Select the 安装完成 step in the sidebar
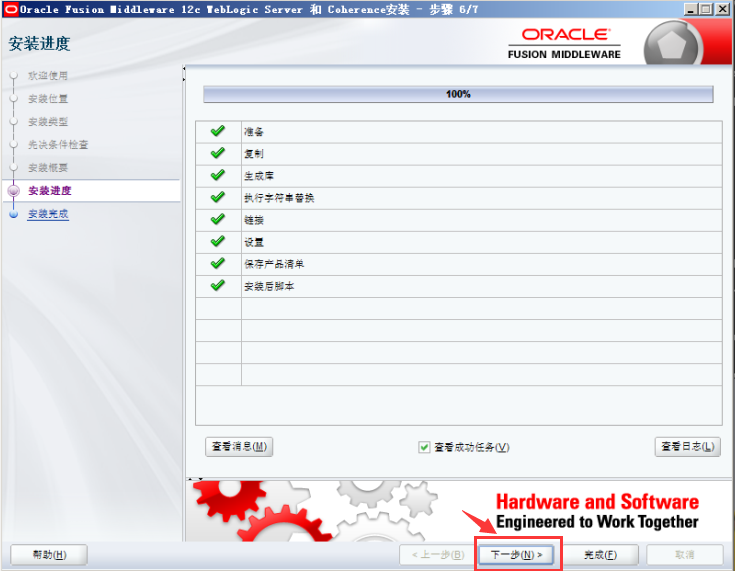This screenshot has width=735, height=571. [48, 214]
